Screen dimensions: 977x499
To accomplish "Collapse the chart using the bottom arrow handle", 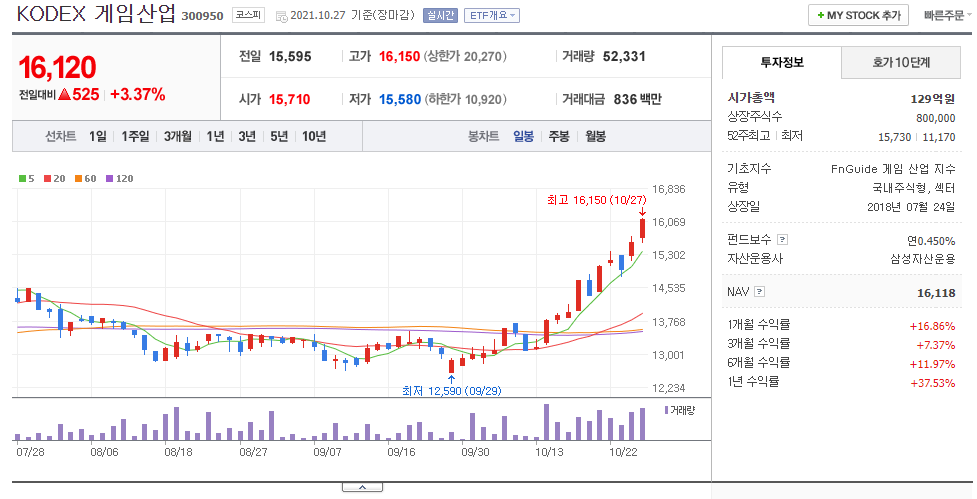I will pyautogui.click(x=362, y=487).
